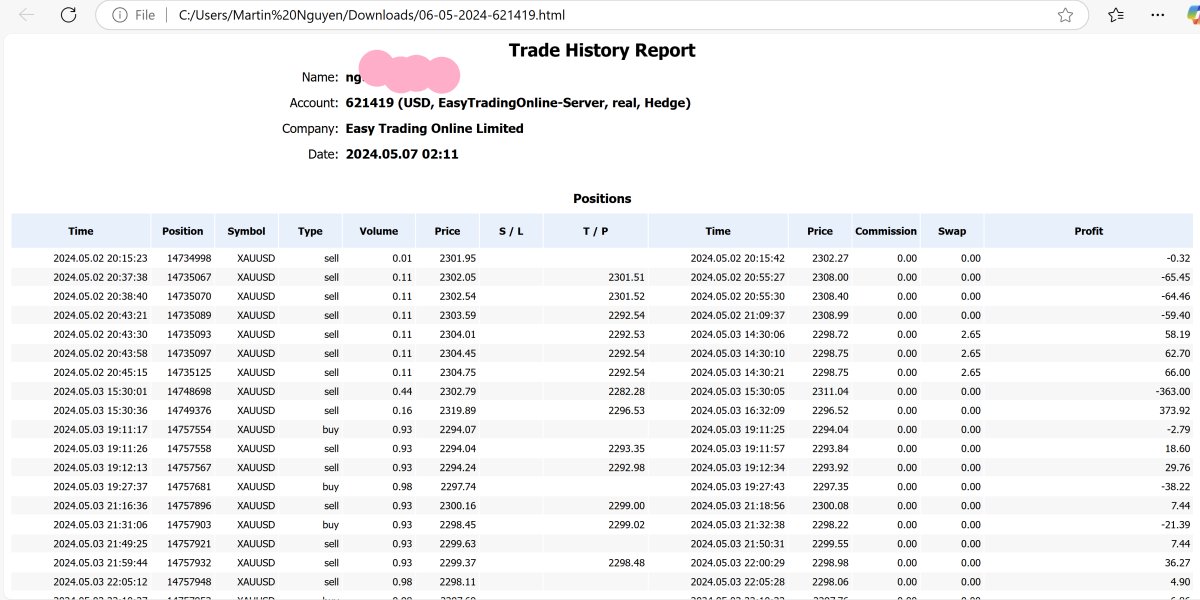Click the S / L column header

click(511, 231)
